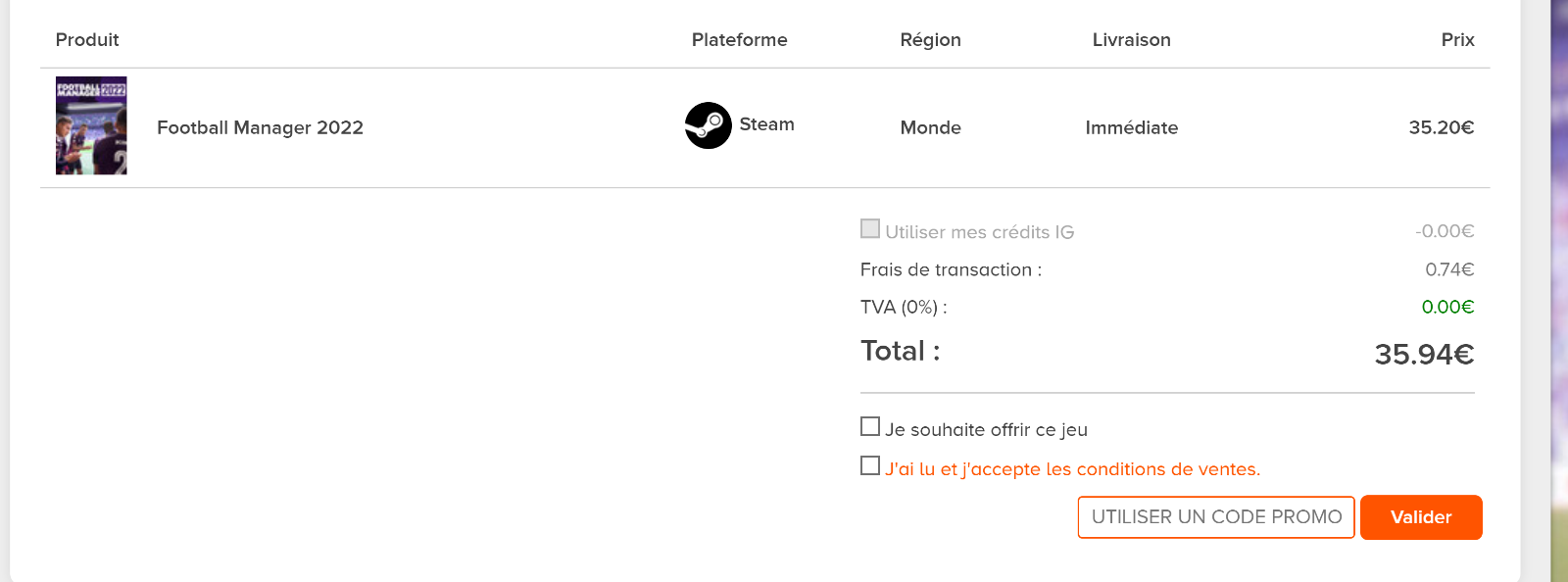Tick 'Je souhaite offrir ce jeu' checkbox
The height and width of the screenshot is (582, 1568).
pyautogui.click(x=870, y=426)
